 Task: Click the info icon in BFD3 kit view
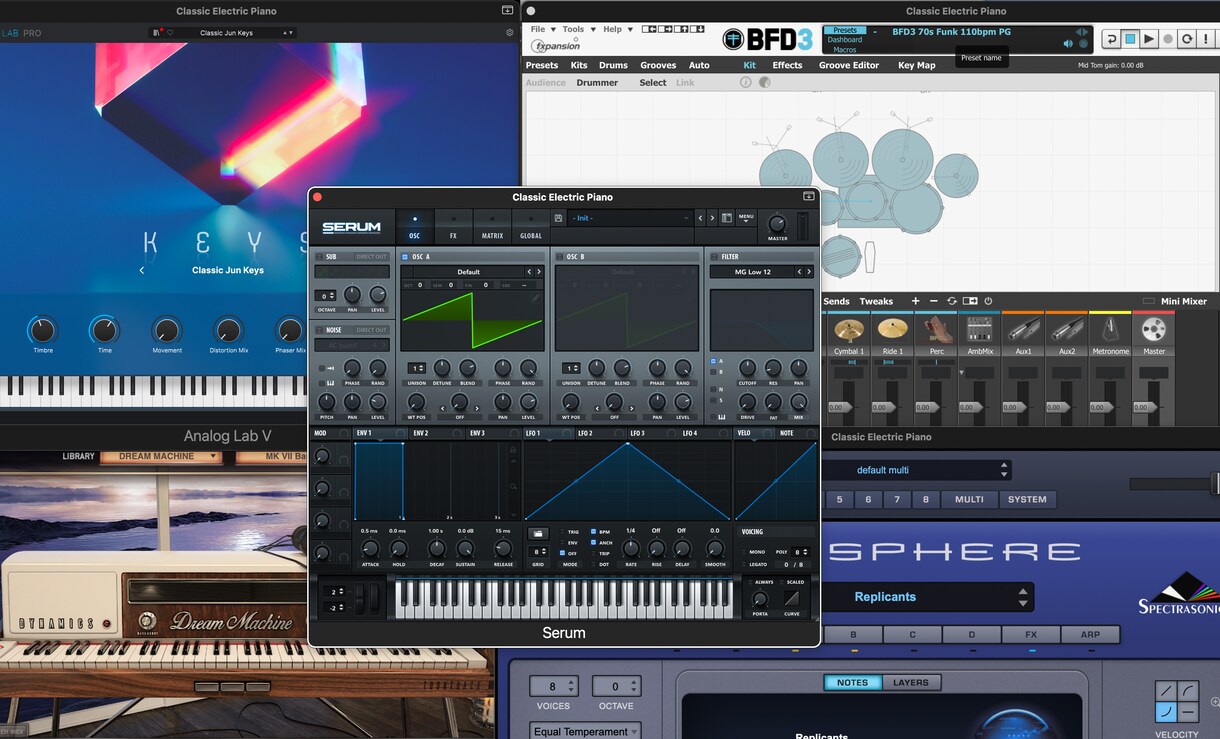[745, 83]
